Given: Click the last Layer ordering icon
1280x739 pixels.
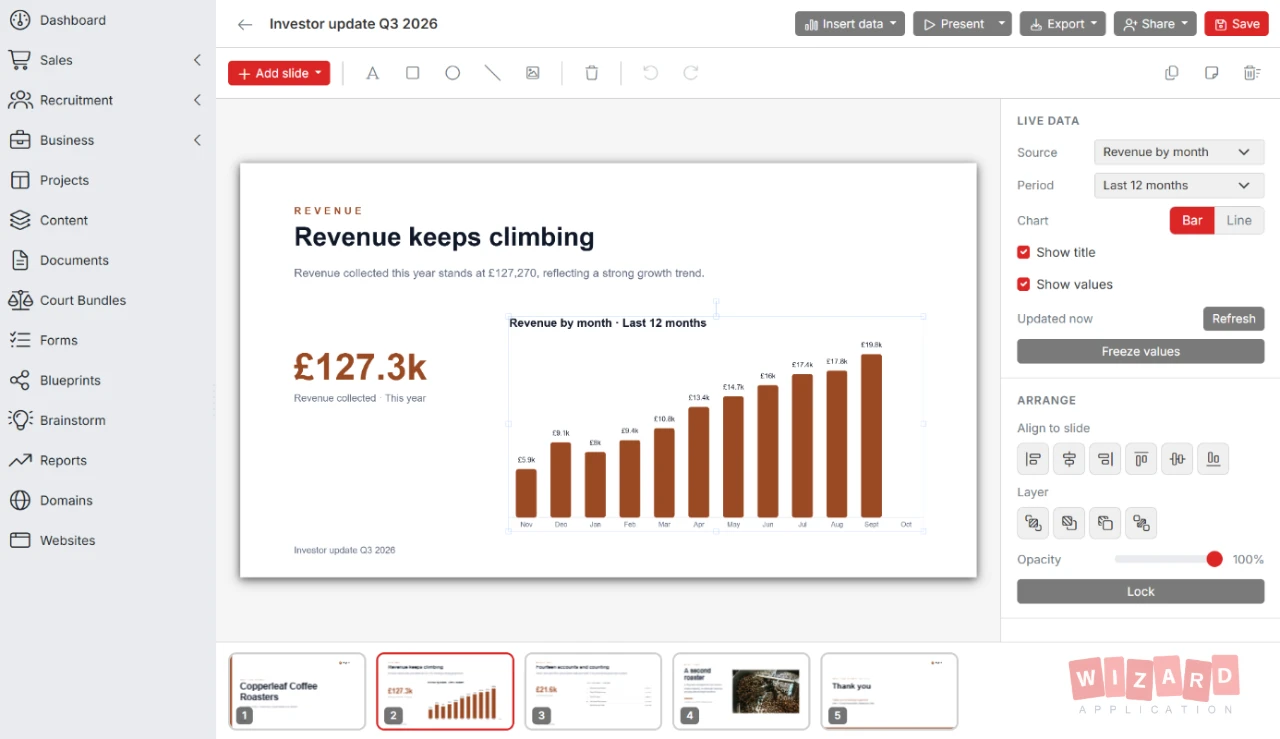Looking at the screenshot, I should (x=1141, y=522).
